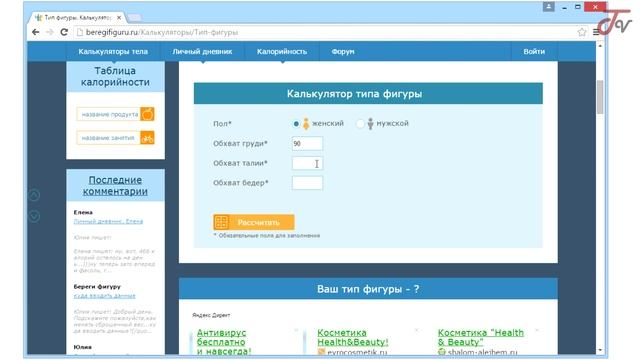Open Личный дневник menu
Viewport: 640px width, 360px height.
202,51
